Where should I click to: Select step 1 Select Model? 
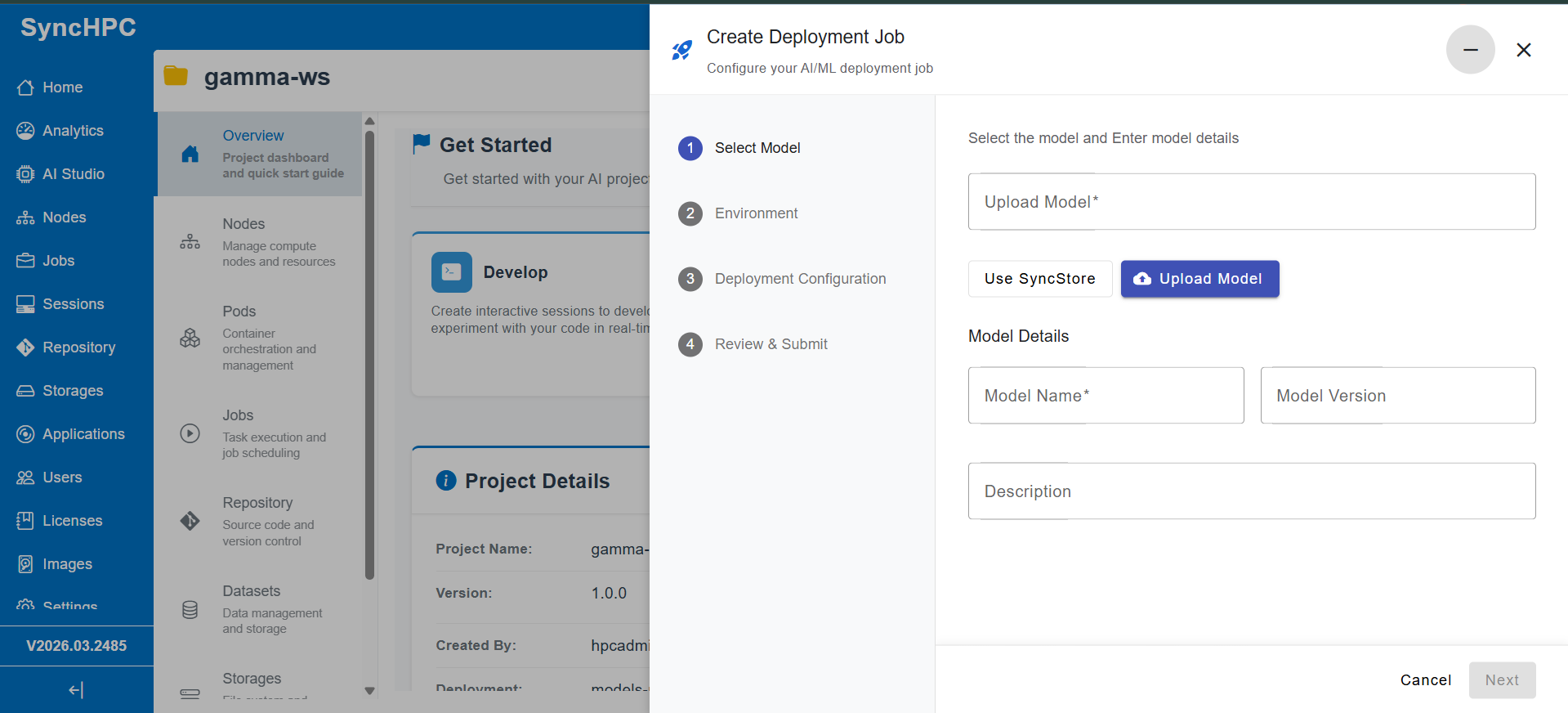757,148
